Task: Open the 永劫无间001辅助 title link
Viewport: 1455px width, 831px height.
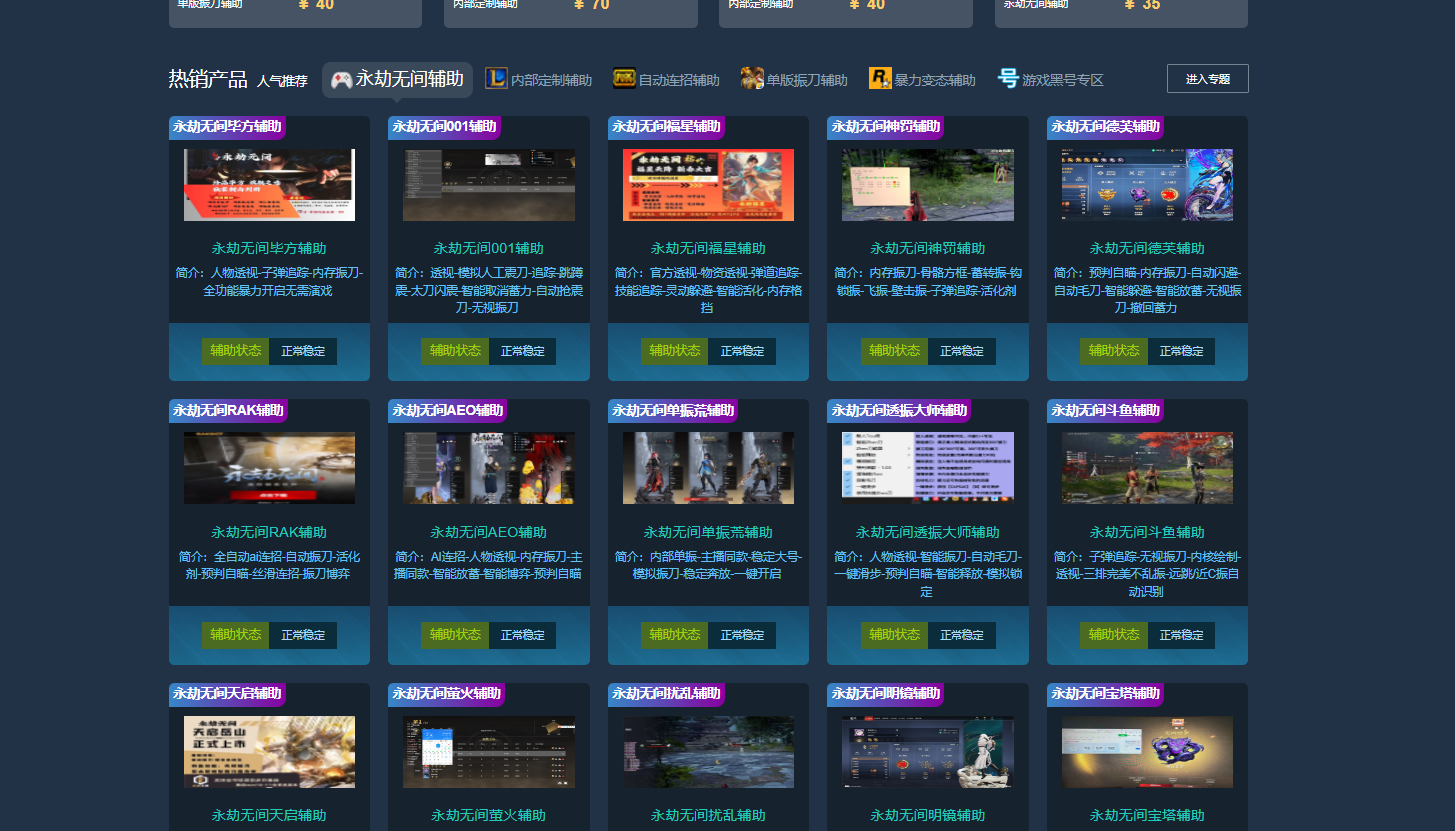Action: click(x=488, y=248)
